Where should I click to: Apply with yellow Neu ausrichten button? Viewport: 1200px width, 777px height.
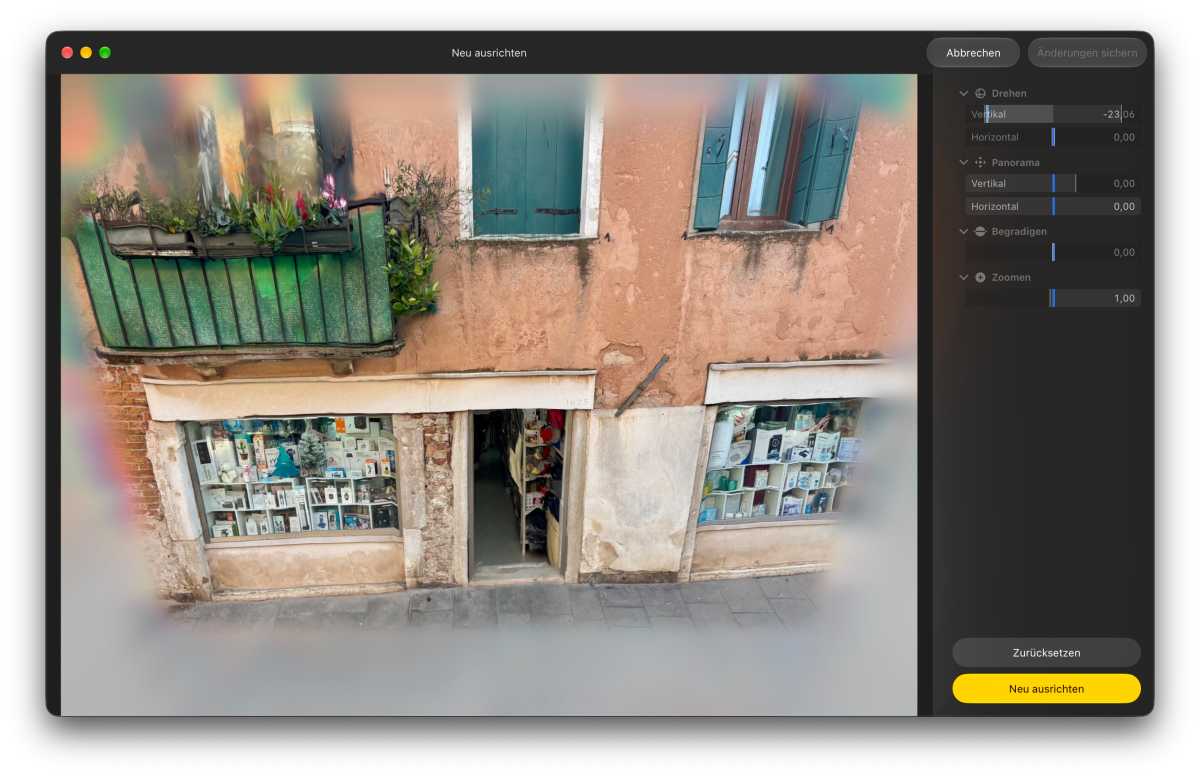coord(1046,688)
